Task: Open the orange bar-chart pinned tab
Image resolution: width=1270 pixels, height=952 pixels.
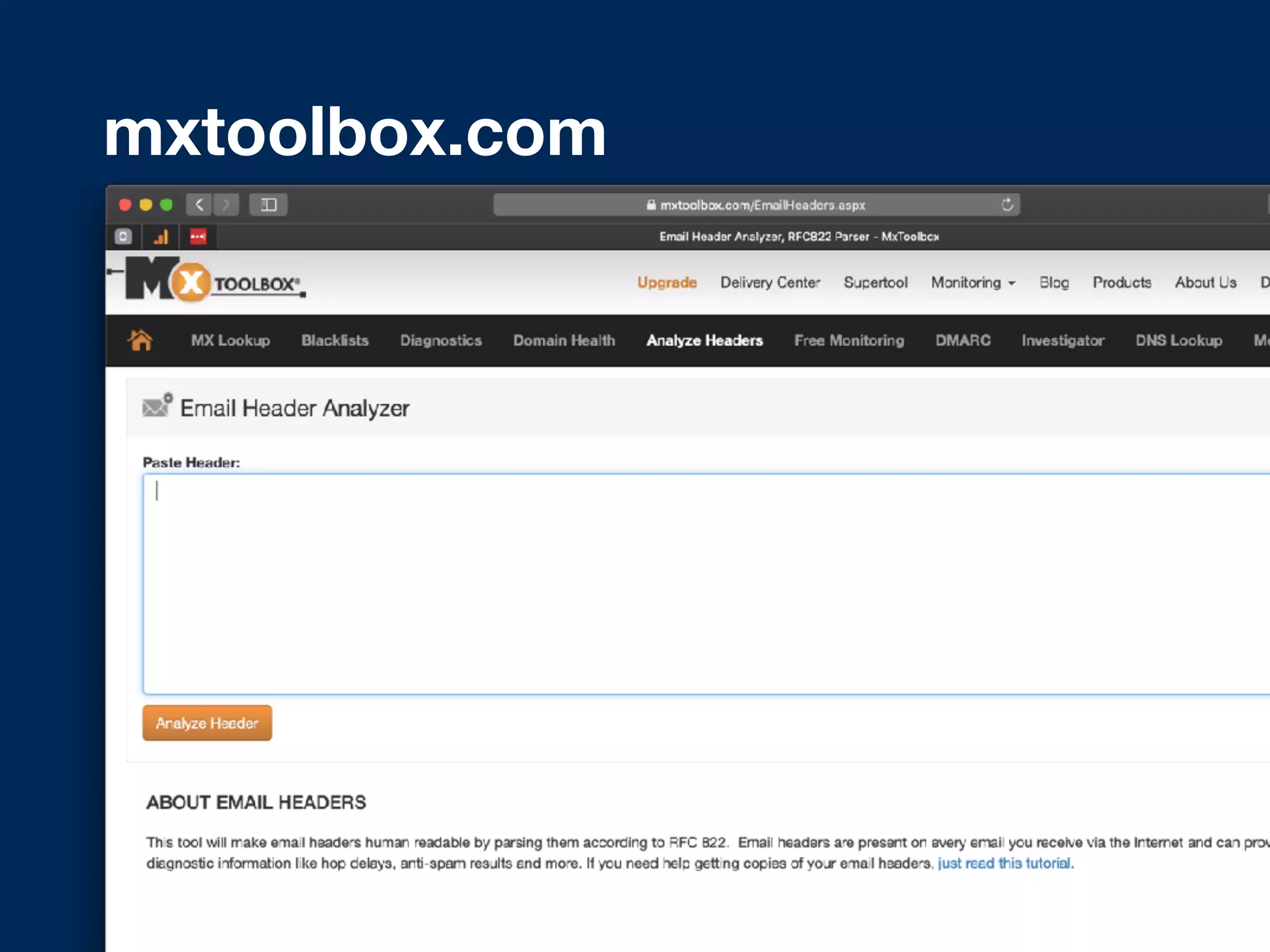Action: click(x=161, y=237)
